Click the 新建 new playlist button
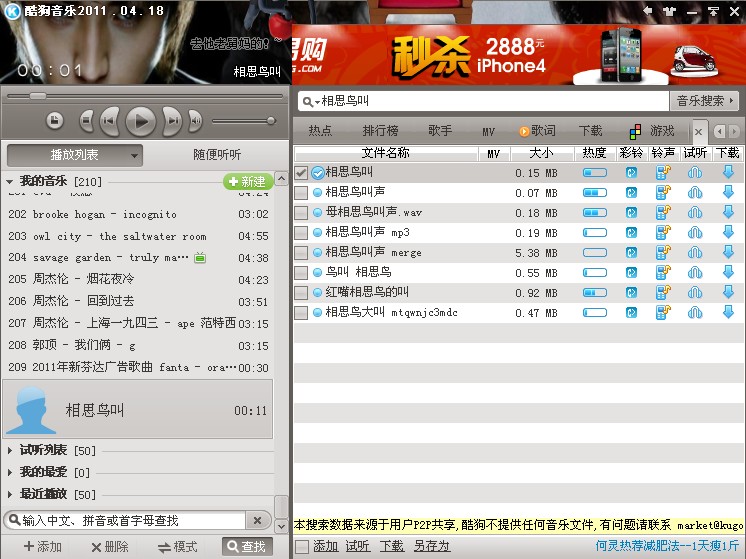 pos(248,181)
